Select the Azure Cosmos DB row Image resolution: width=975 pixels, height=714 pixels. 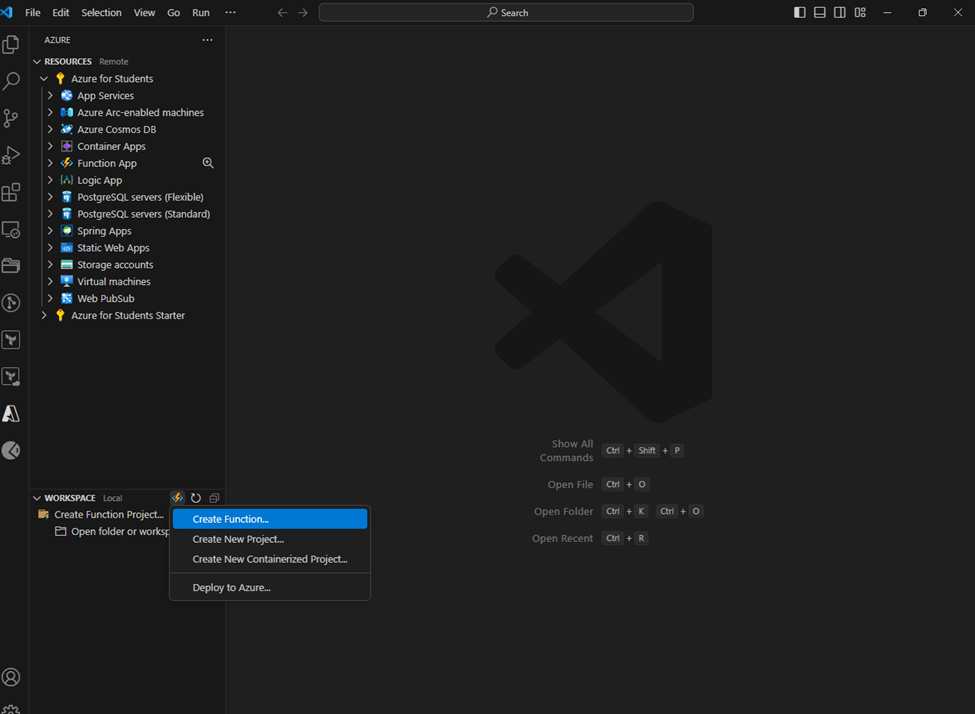[127, 129]
